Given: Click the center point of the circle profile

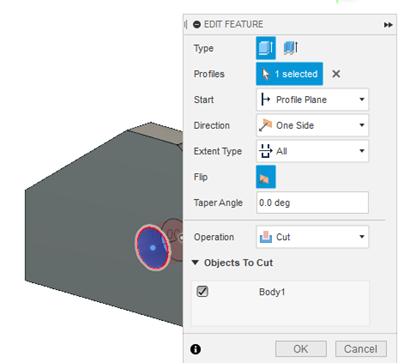Looking at the screenshot, I should [x=153, y=248].
